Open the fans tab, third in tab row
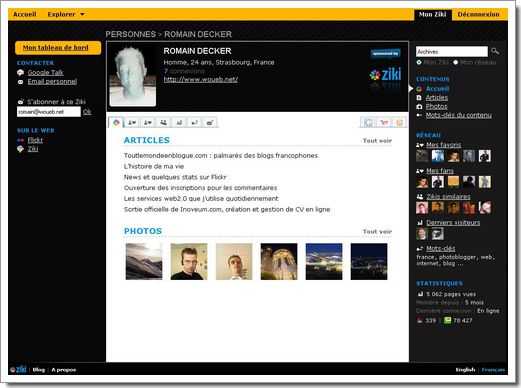 [x=148, y=123]
